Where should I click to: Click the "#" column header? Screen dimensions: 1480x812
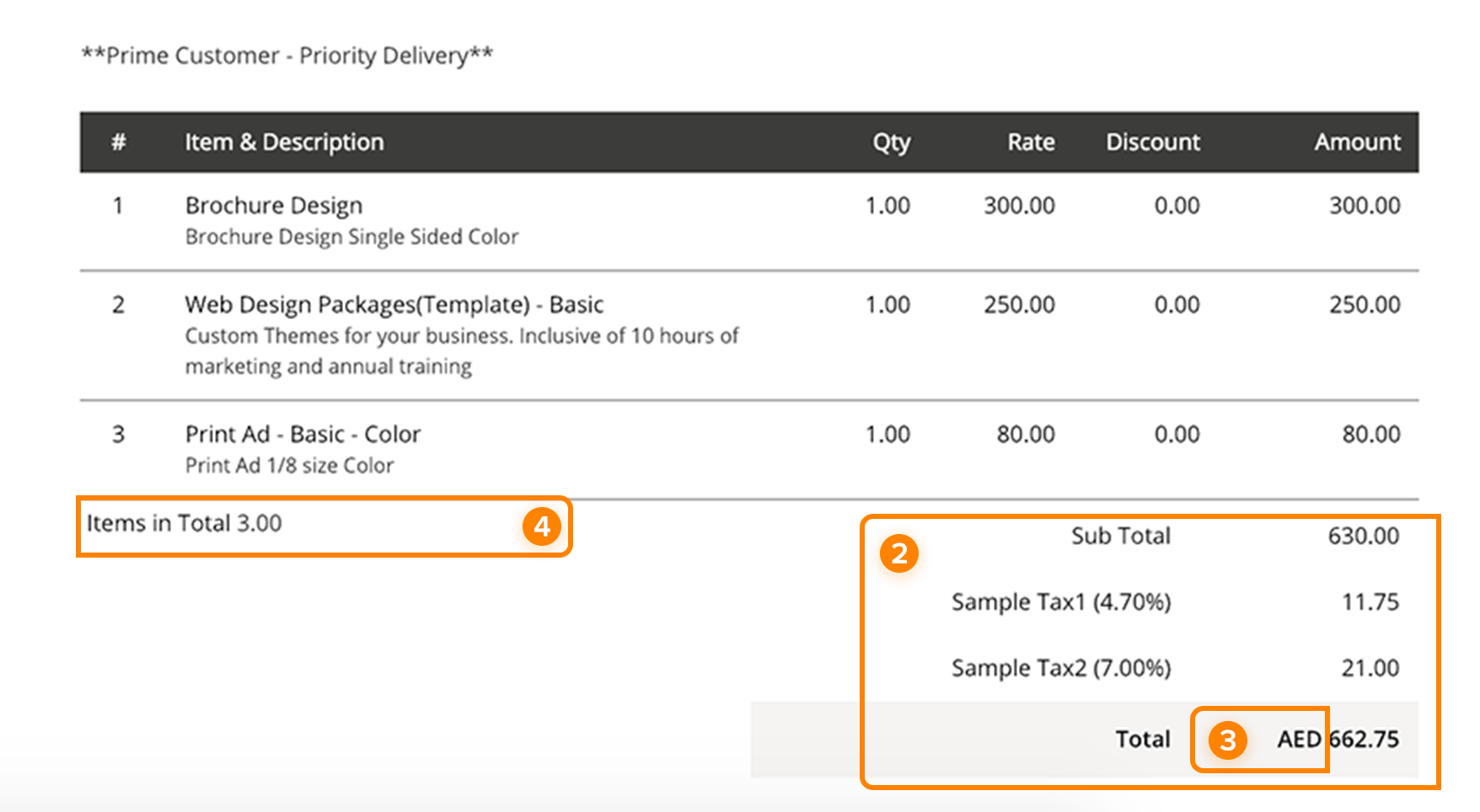[x=119, y=142]
